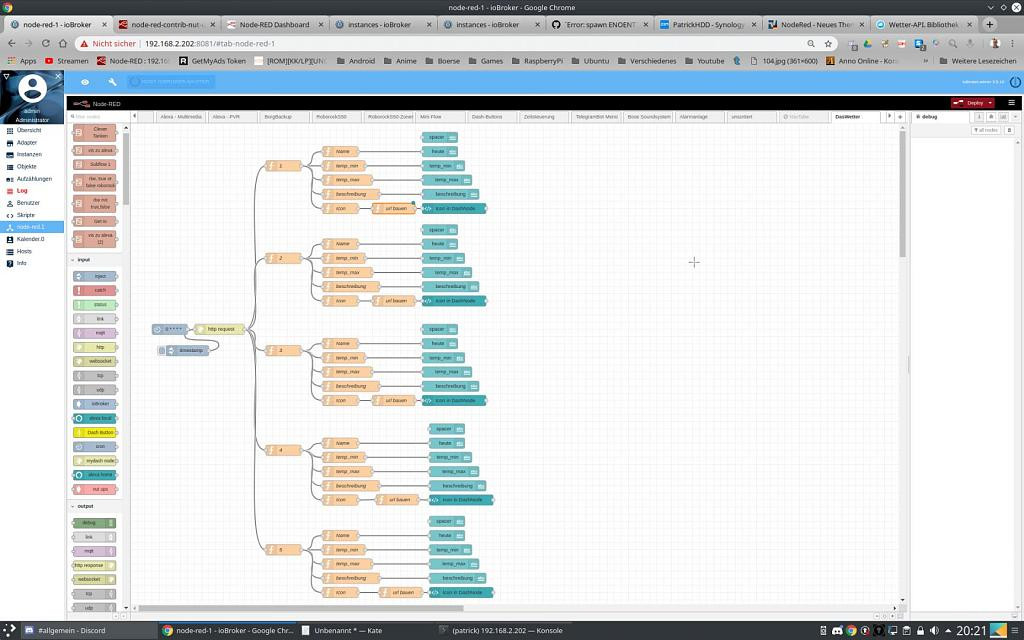Viewport: 1024px width, 640px height.
Task: Open the Konsole window in the taskbar
Action: (502, 631)
